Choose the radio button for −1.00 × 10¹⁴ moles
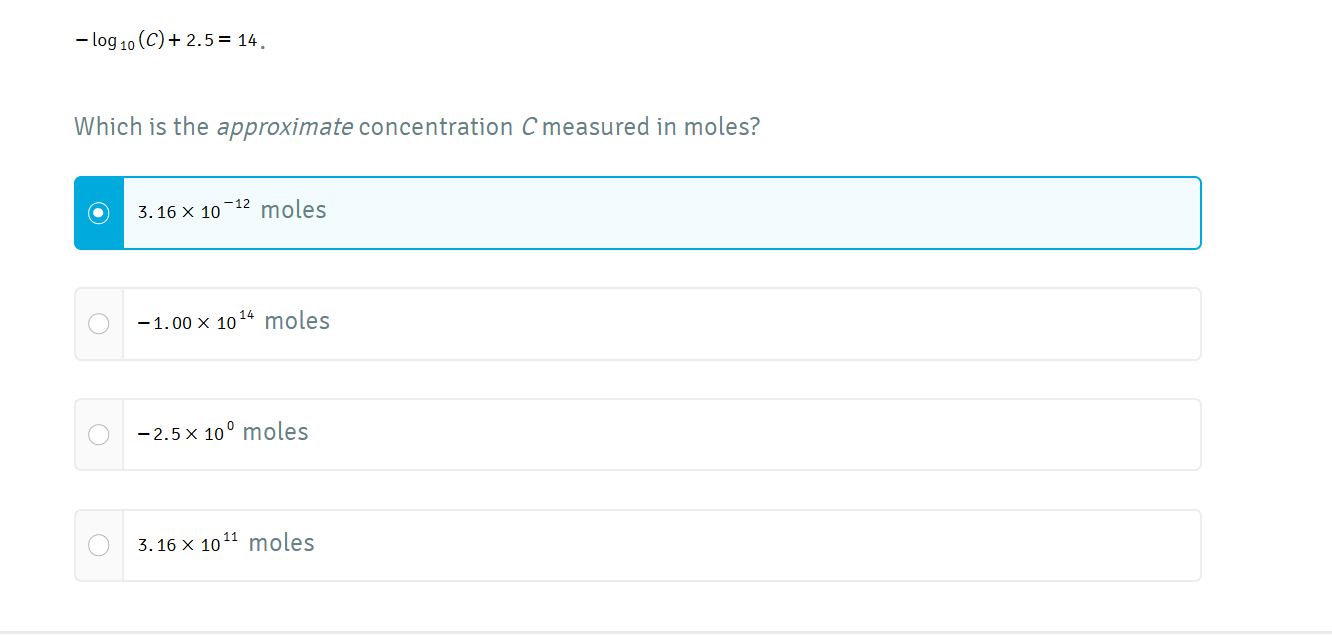The height and width of the screenshot is (636, 1332). 99,324
